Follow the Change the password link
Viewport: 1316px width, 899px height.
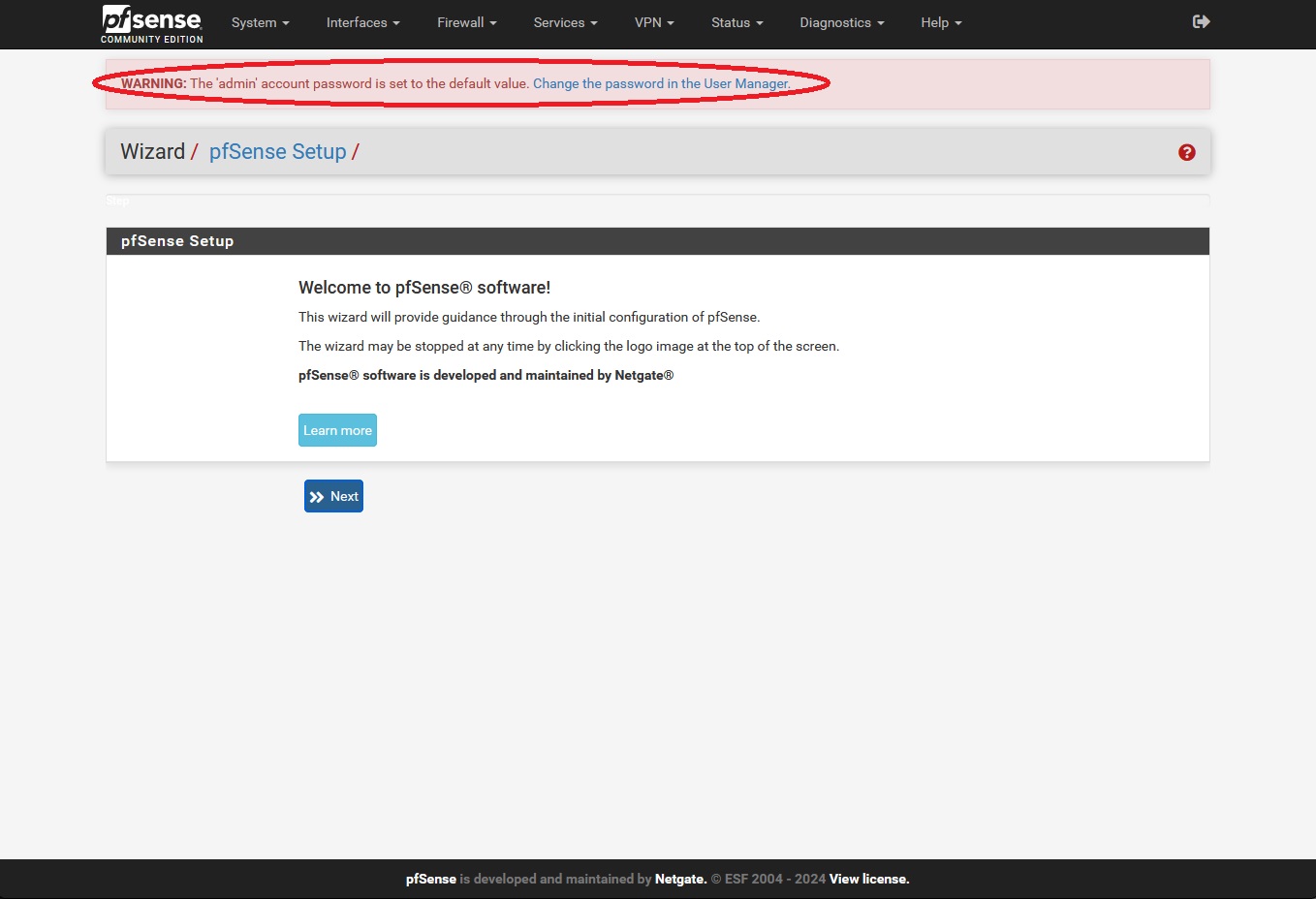(x=662, y=83)
